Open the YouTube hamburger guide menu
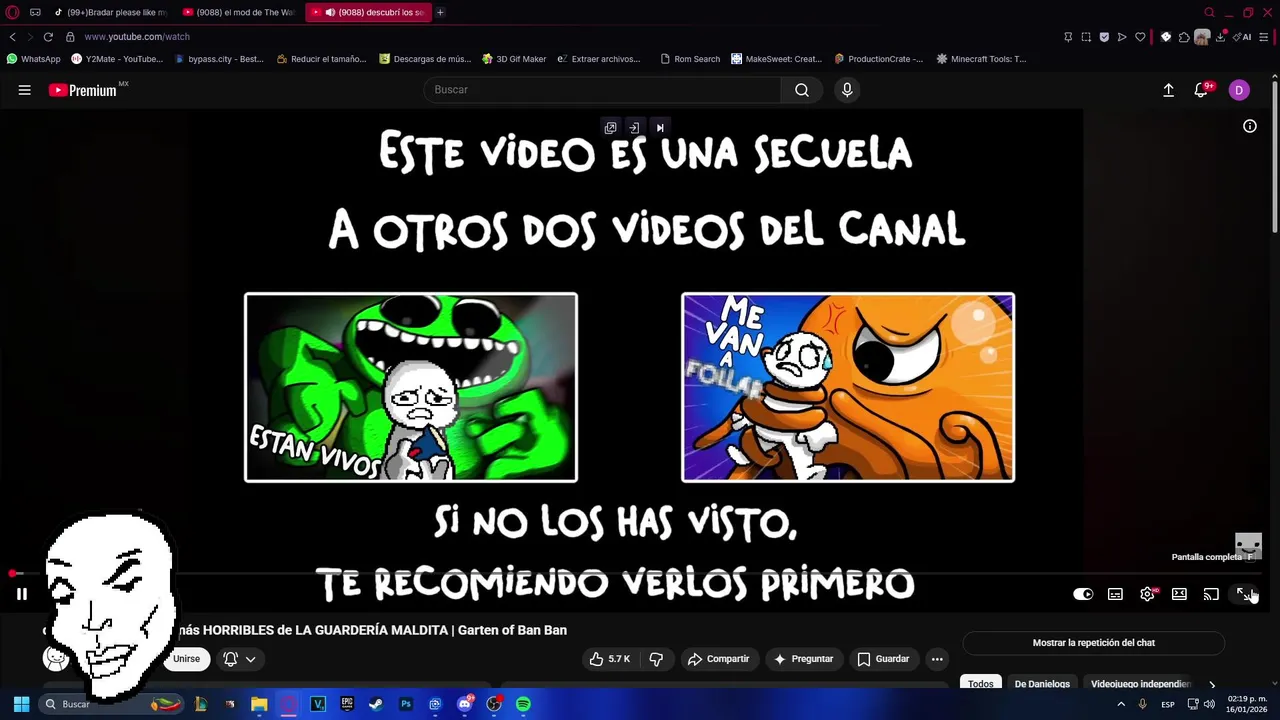This screenshot has width=1280, height=720. (x=24, y=90)
